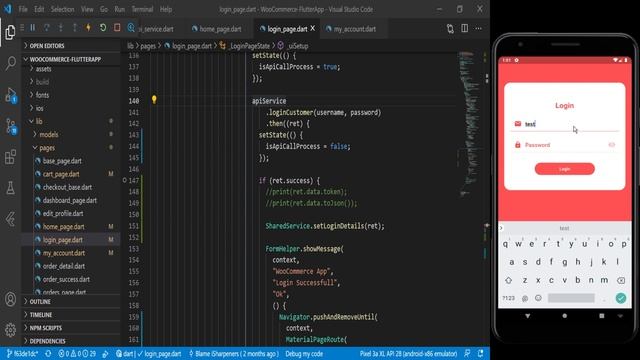
Task: Open the Testing flask view
Action: pyautogui.click(x=11, y=188)
